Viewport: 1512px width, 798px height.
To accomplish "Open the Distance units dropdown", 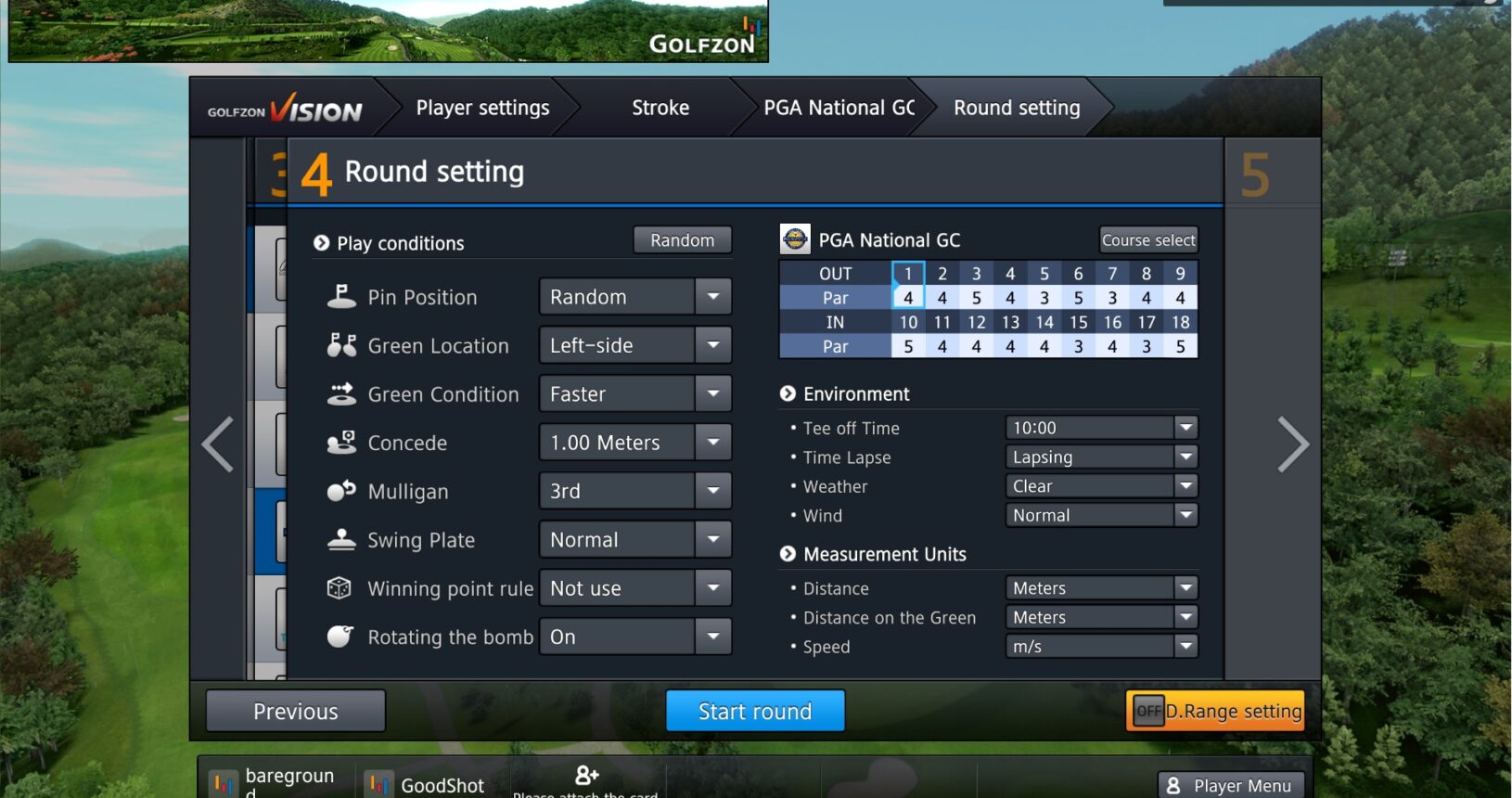I will [1102, 588].
